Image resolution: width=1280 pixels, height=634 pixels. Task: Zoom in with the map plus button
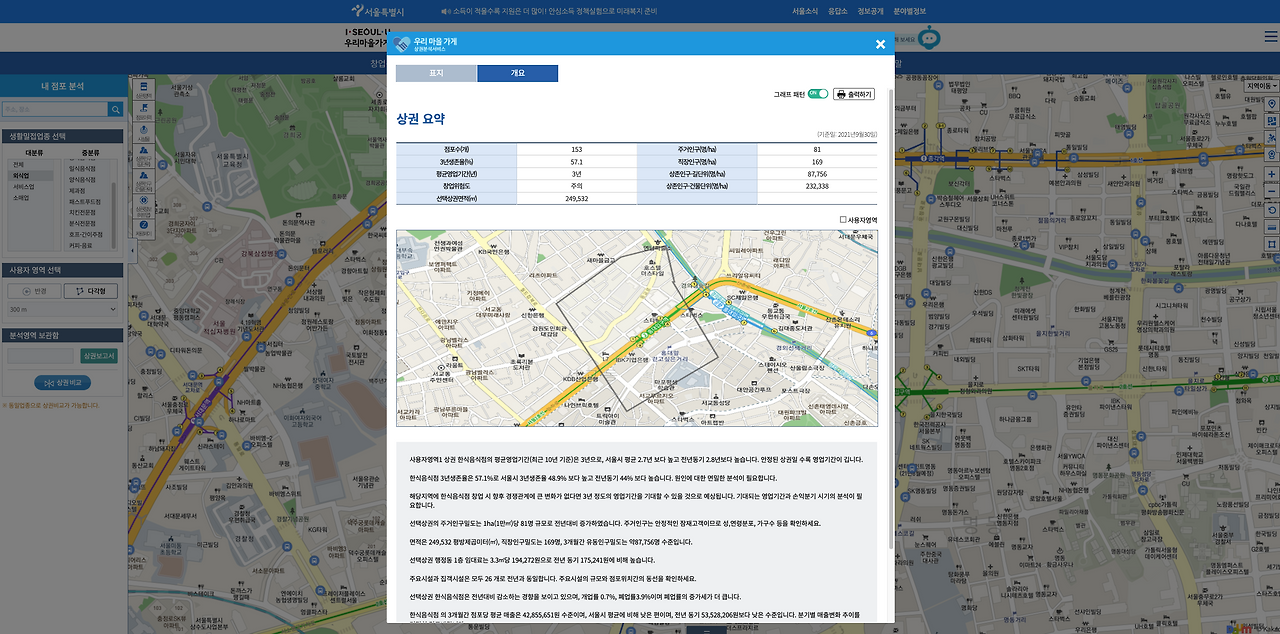(1272, 174)
